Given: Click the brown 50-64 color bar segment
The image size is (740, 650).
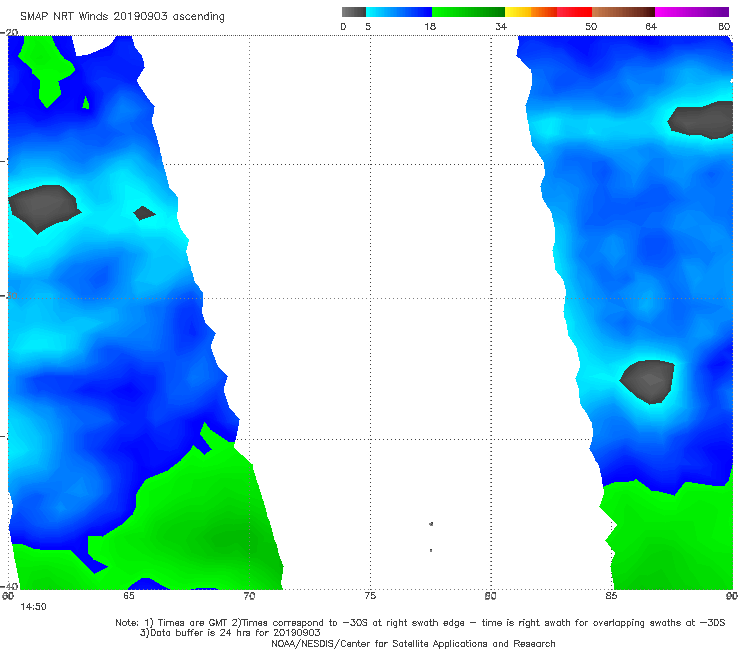Looking at the screenshot, I should point(623,12).
